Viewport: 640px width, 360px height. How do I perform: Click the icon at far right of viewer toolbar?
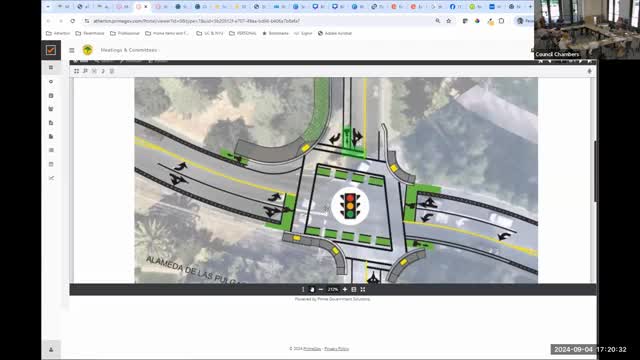coord(589,71)
